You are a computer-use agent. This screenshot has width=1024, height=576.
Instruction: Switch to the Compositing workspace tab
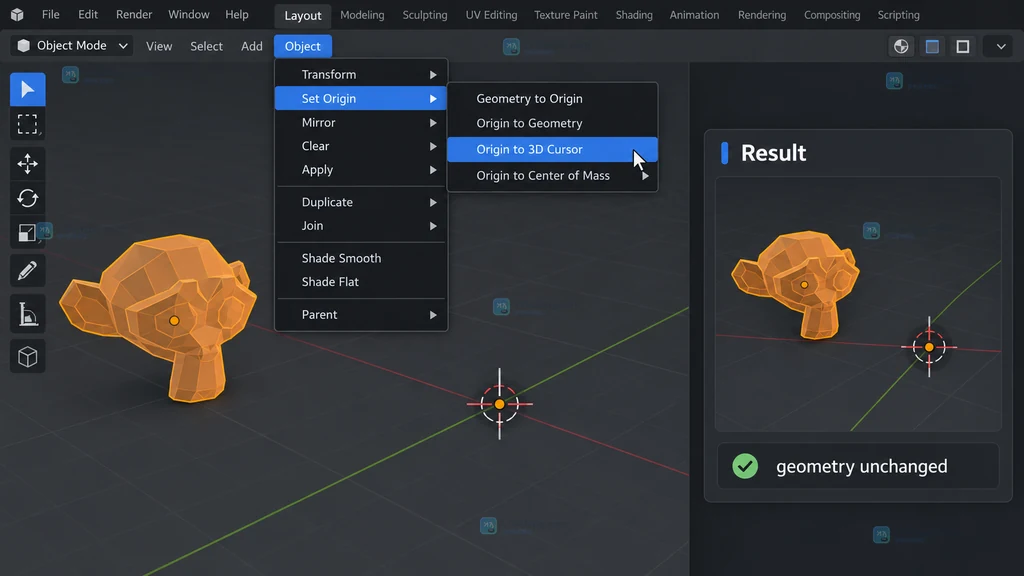point(832,15)
